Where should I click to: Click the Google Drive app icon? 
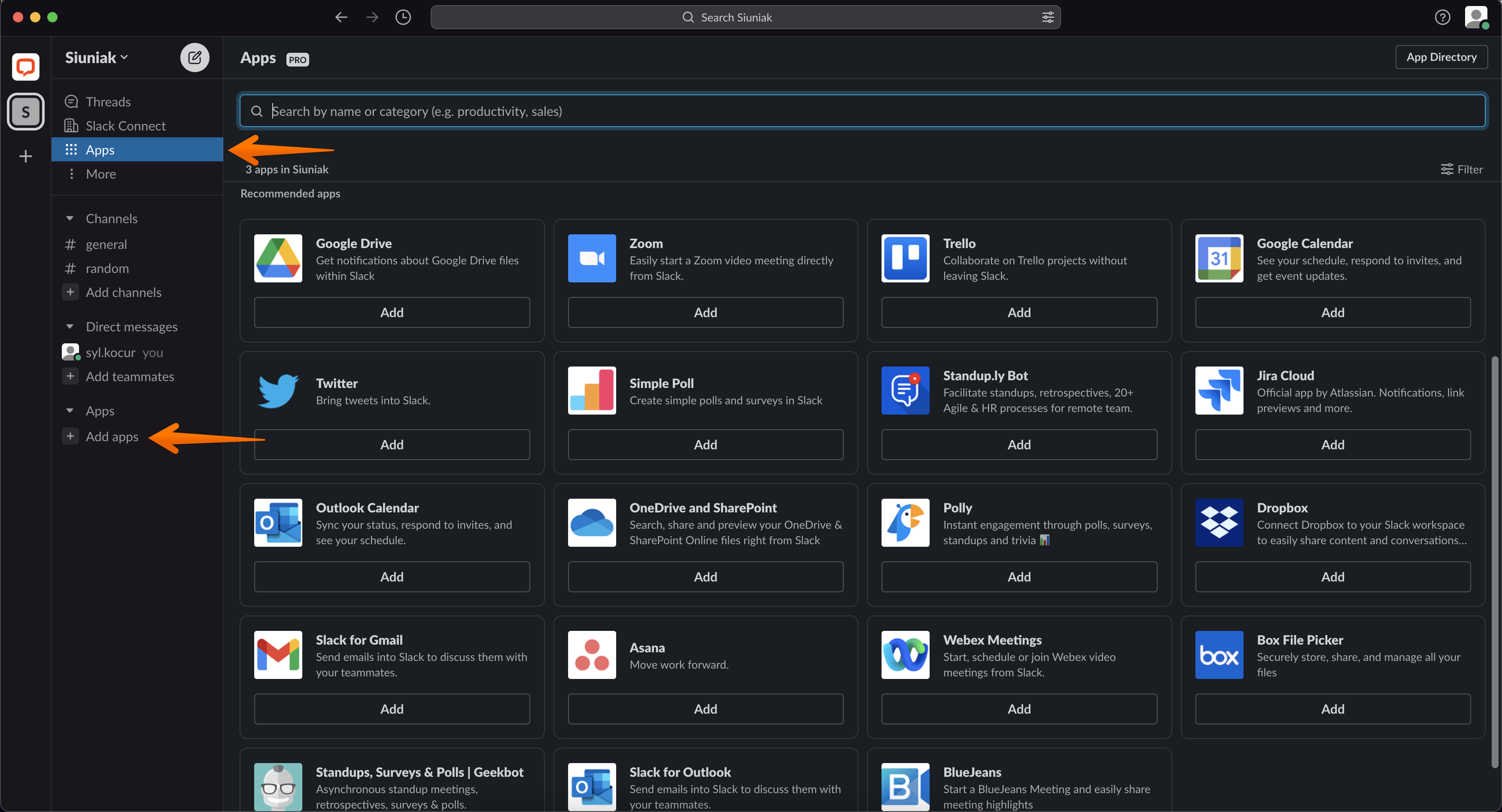pos(278,258)
